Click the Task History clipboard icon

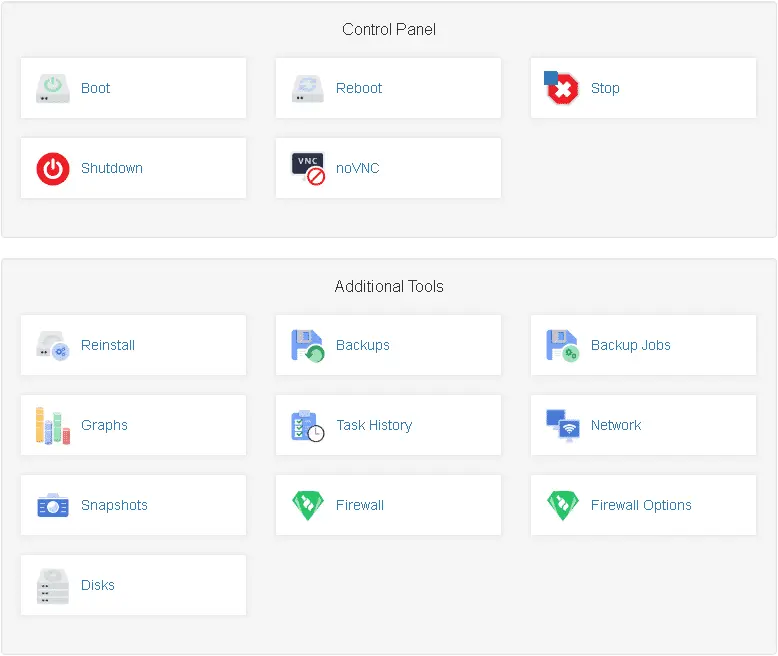pyautogui.click(x=308, y=426)
